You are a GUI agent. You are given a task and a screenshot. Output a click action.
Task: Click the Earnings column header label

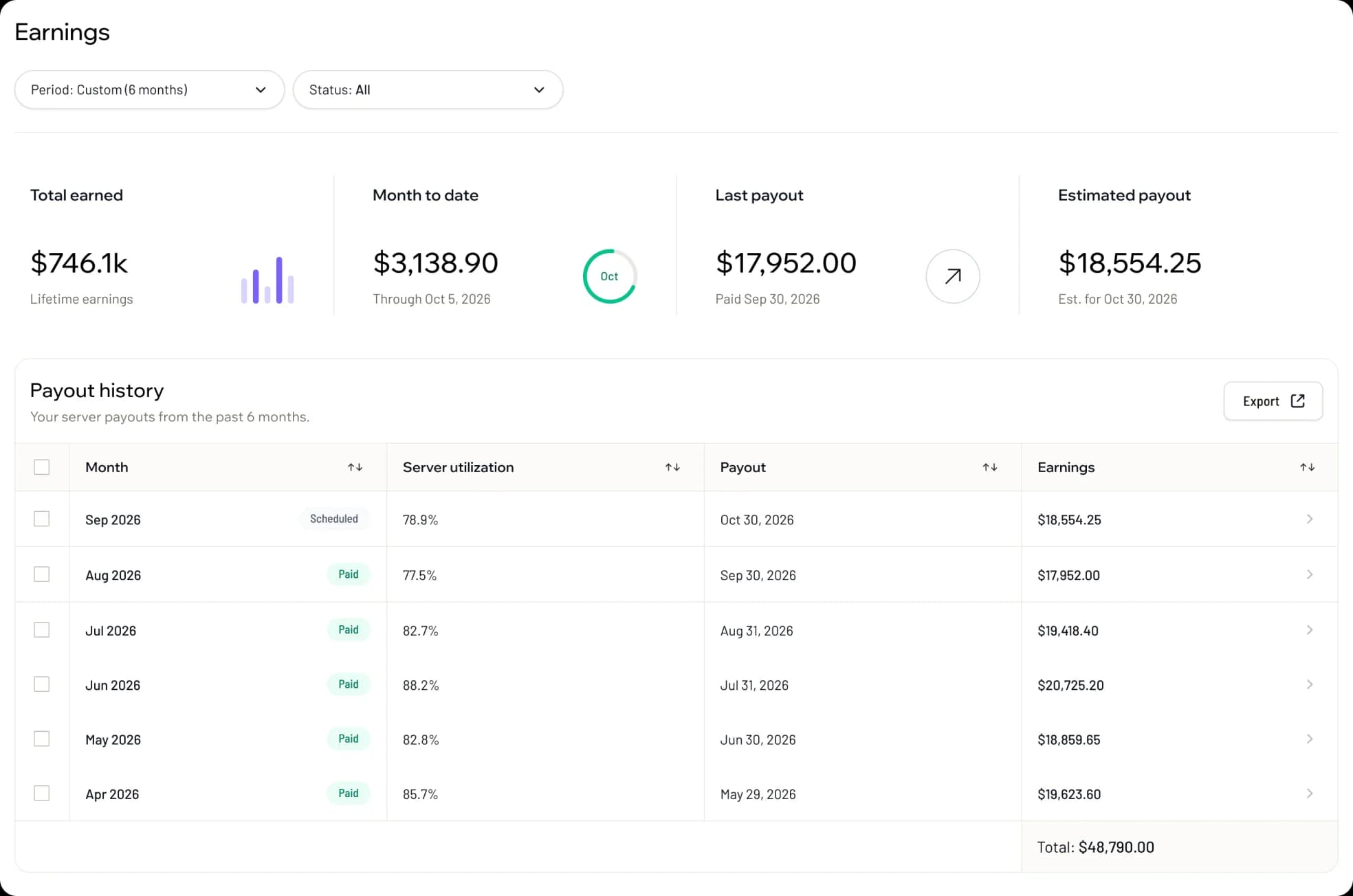[x=1066, y=467]
